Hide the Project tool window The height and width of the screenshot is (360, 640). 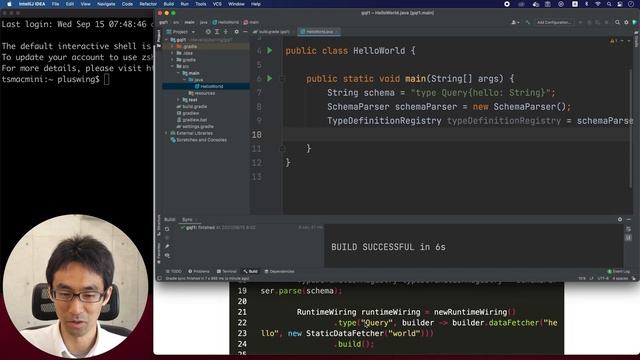coord(245,31)
